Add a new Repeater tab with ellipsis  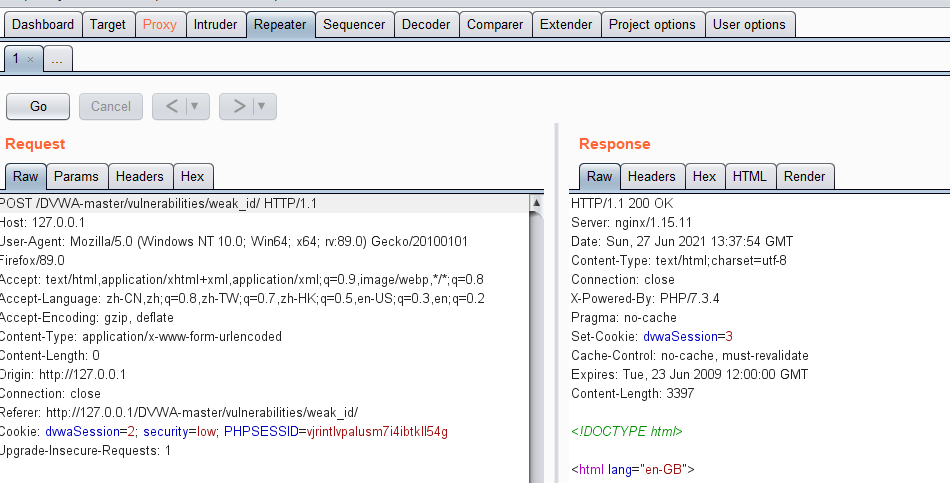(x=57, y=60)
